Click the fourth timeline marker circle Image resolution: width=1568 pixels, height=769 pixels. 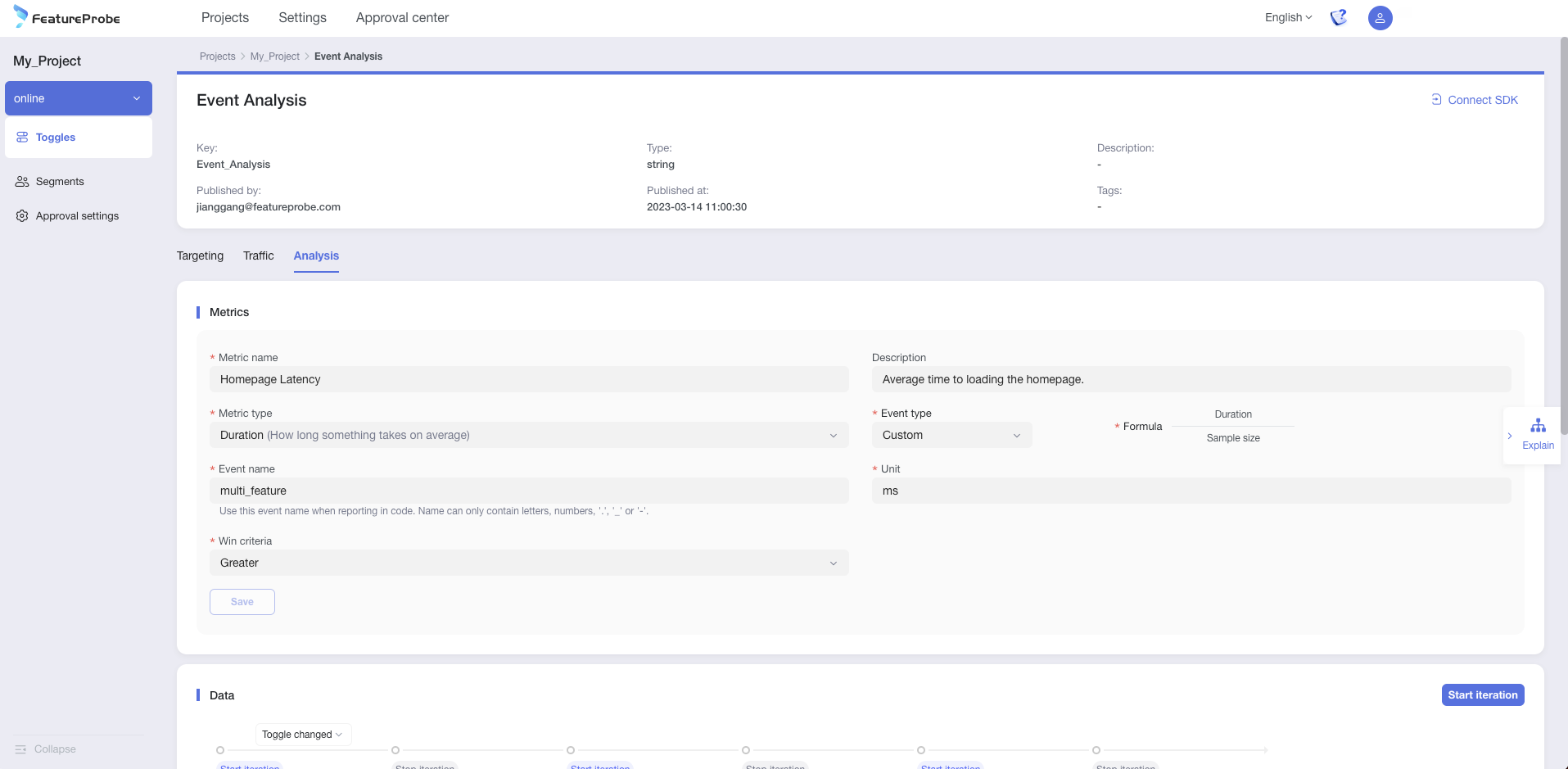(746, 750)
